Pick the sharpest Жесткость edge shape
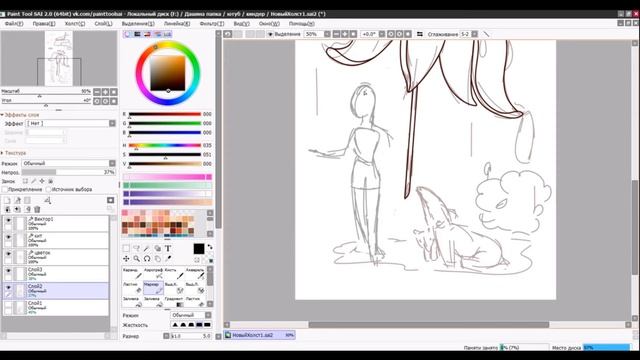Image resolution: width=640 pixels, height=360 pixels. [x=207, y=325]
